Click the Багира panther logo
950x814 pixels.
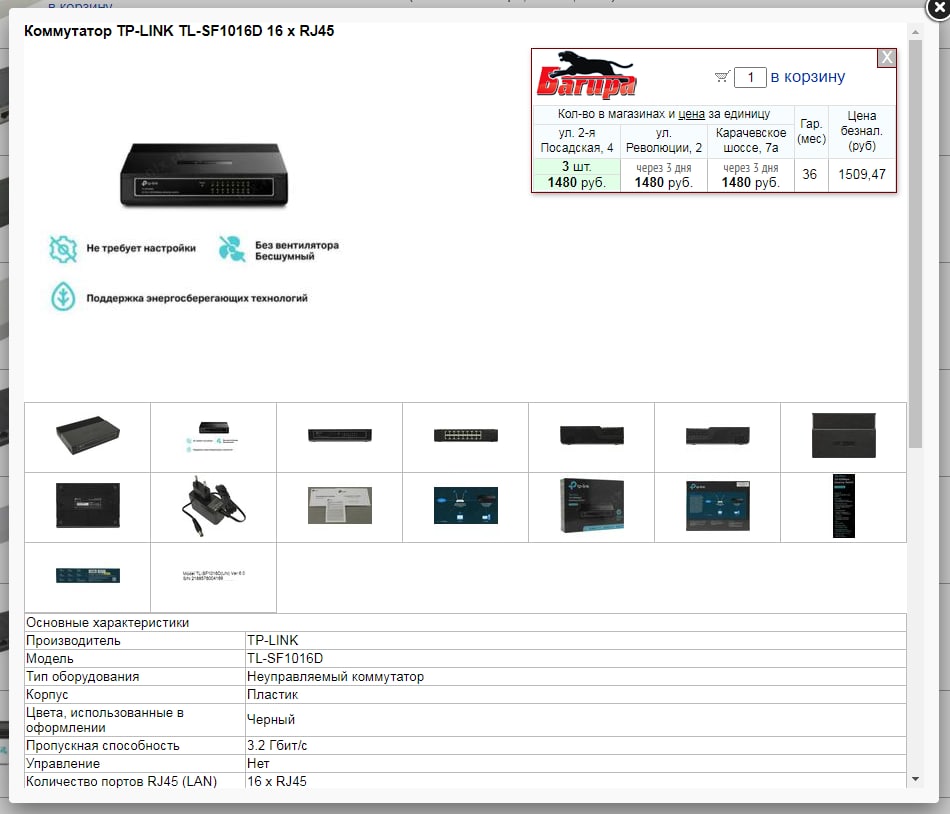click(x=586, y=75)
